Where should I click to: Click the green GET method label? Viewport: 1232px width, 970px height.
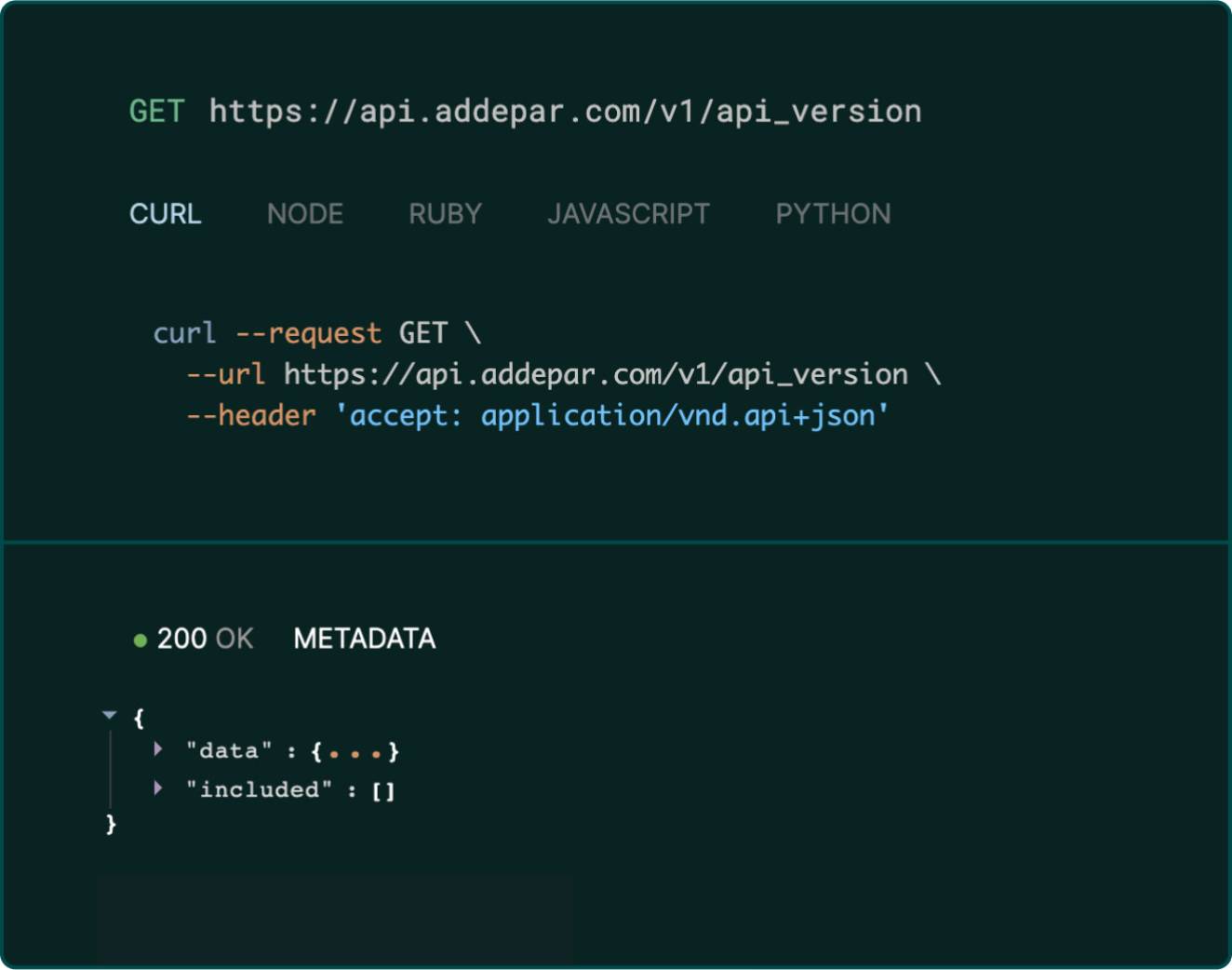point(156,112)
